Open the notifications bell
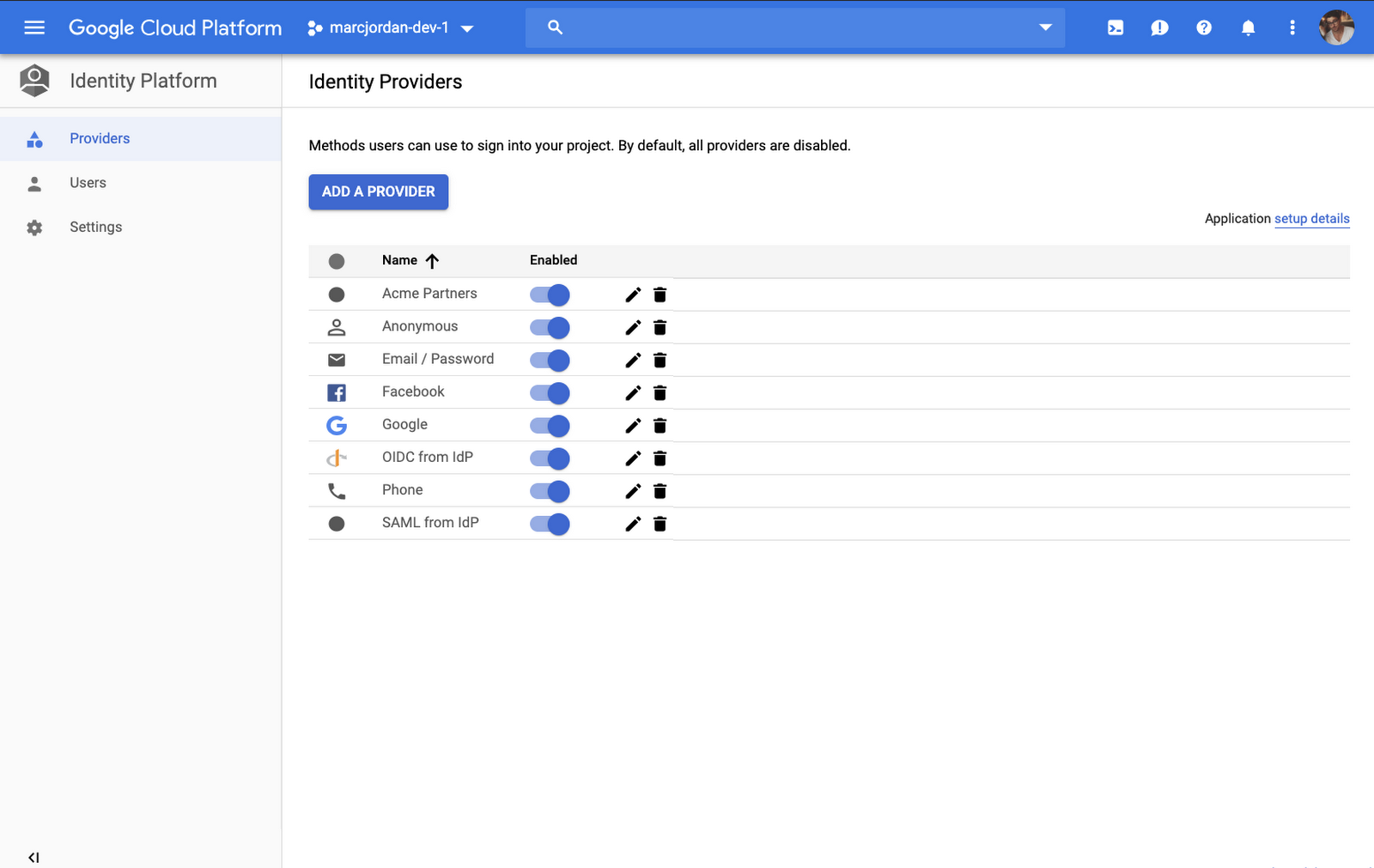The image size is (1374, 868). pos(1248,27)
